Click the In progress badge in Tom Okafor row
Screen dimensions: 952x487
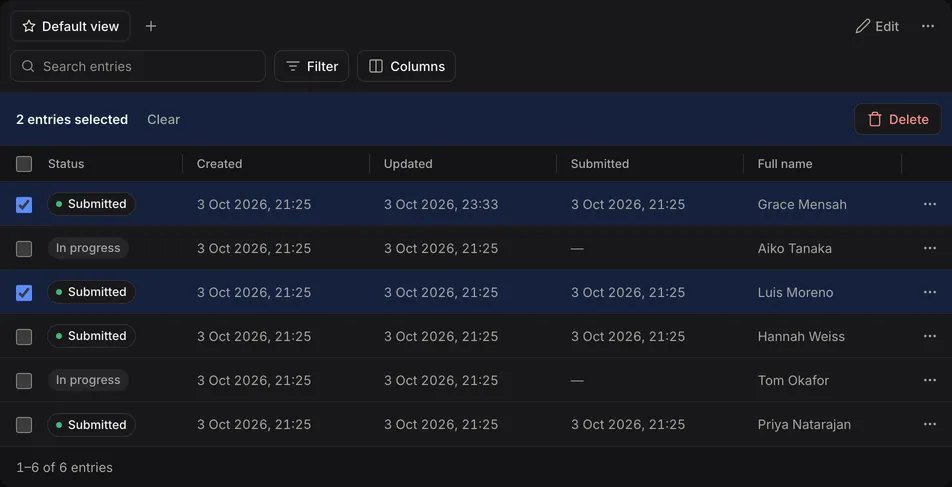[88, 380]
